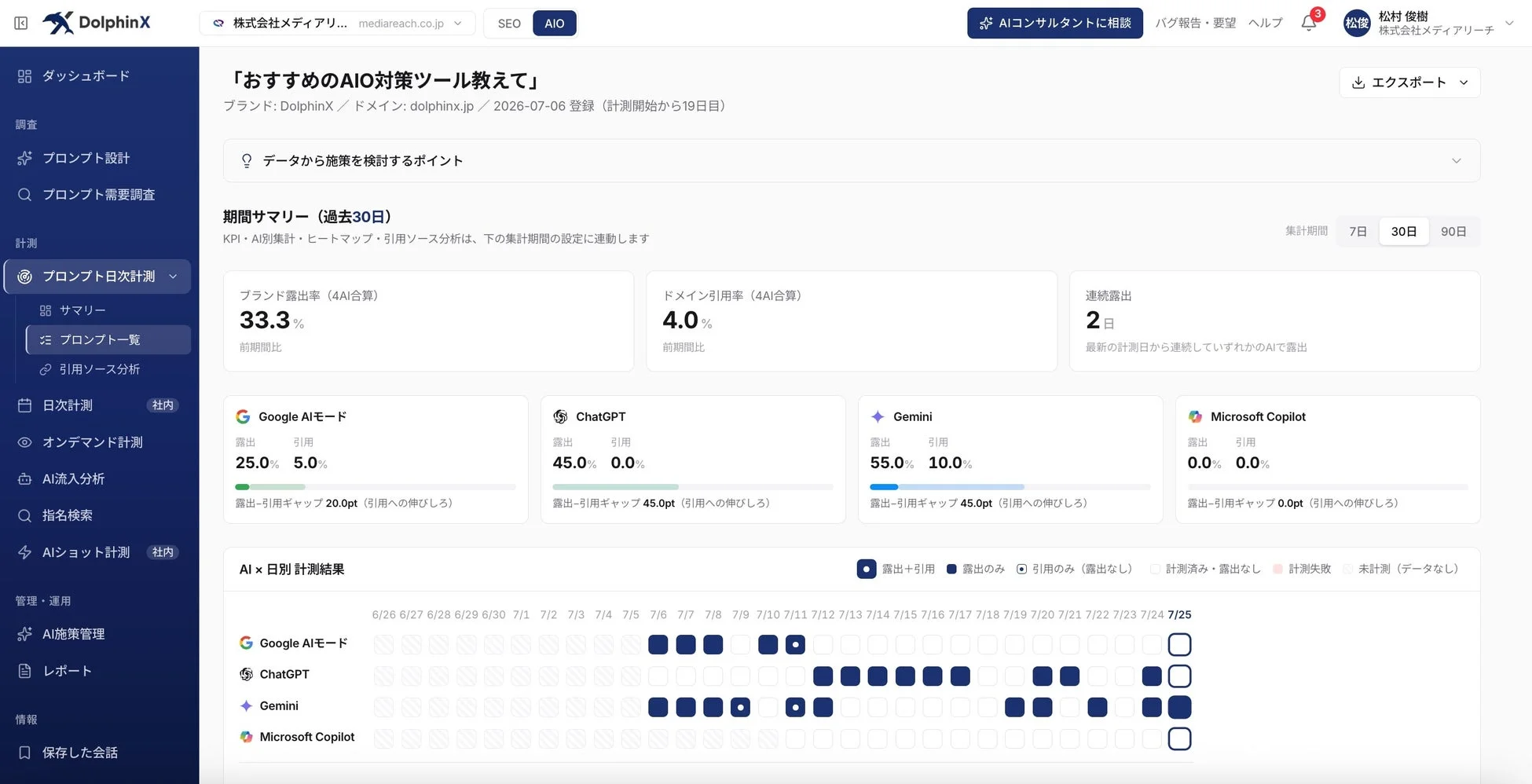Image resolution: width=1532 pixels, height=784 pixels.
Task: Open the notifications bell
Action: click(1308, 23)
